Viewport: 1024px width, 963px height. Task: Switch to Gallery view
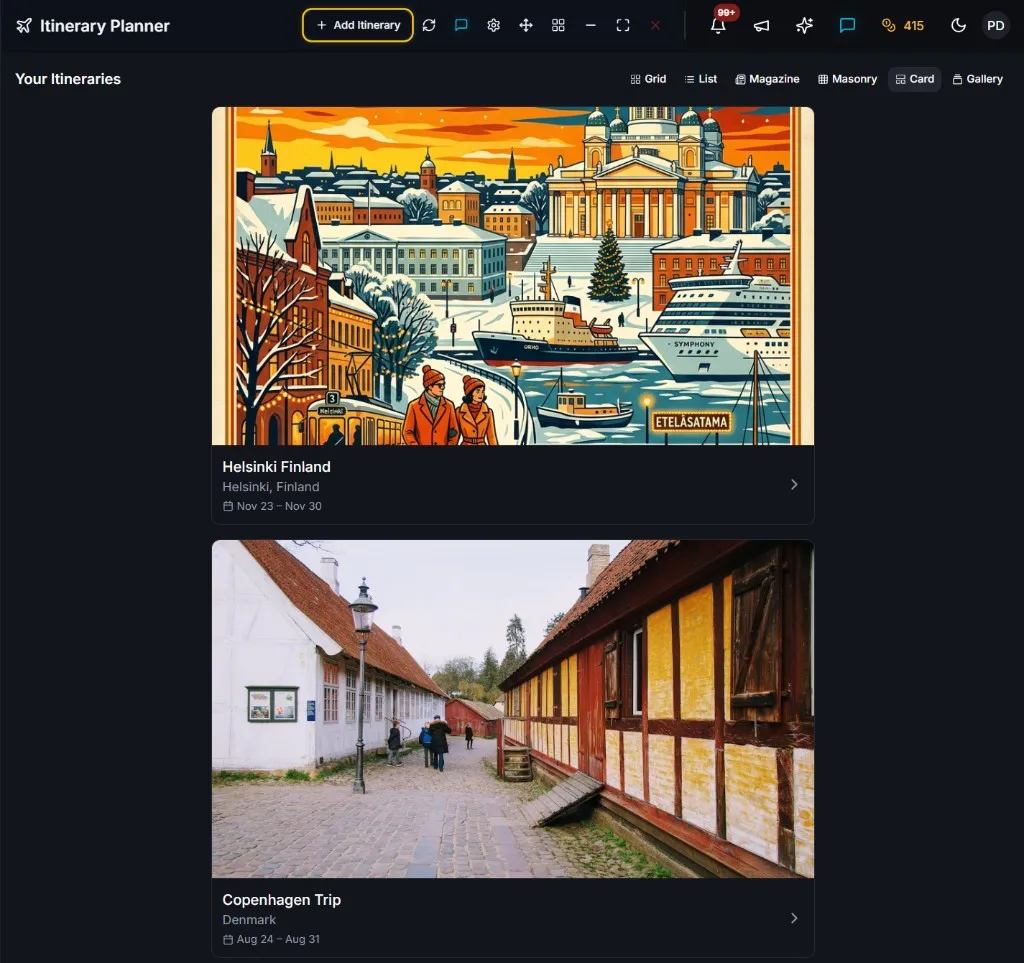[978, 79]
